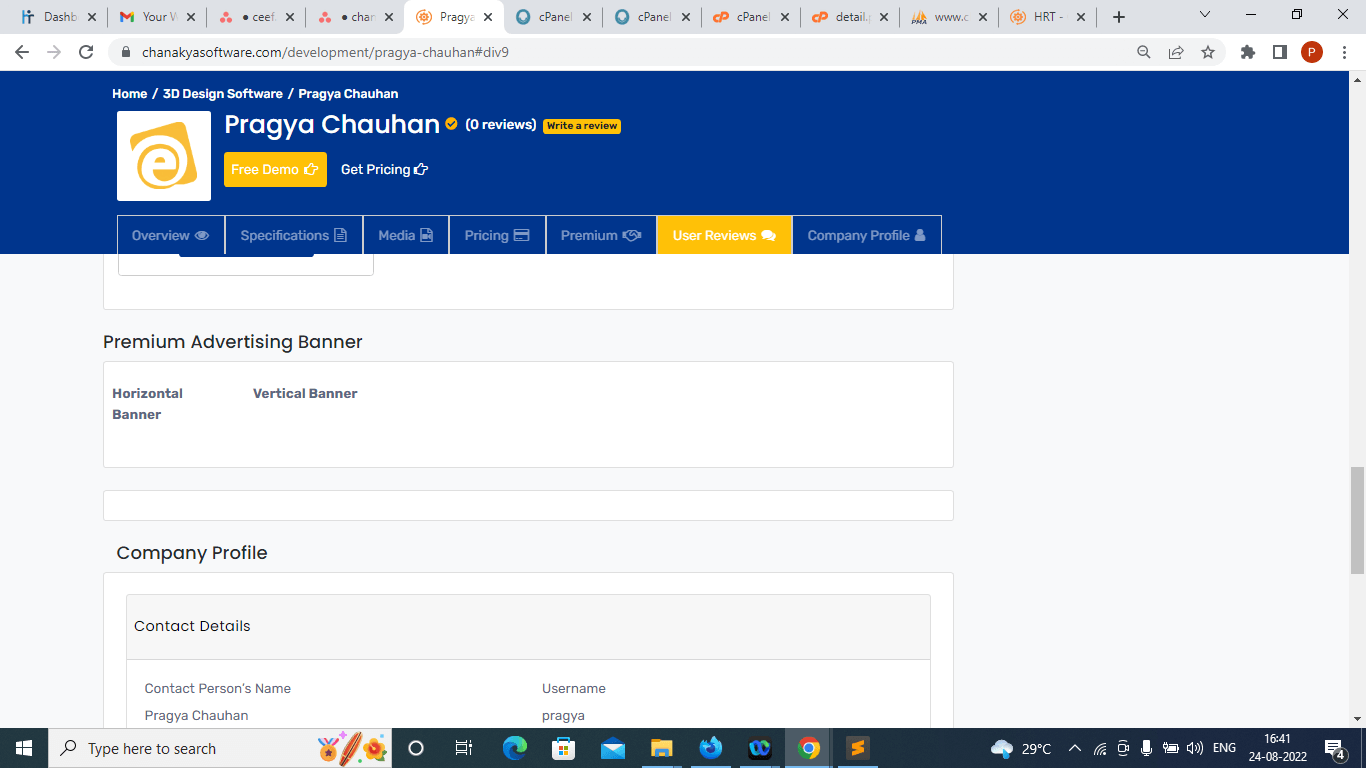Select the User Reviews tab
This screenshot has height=768, width=1366.
tap(724, 235)
